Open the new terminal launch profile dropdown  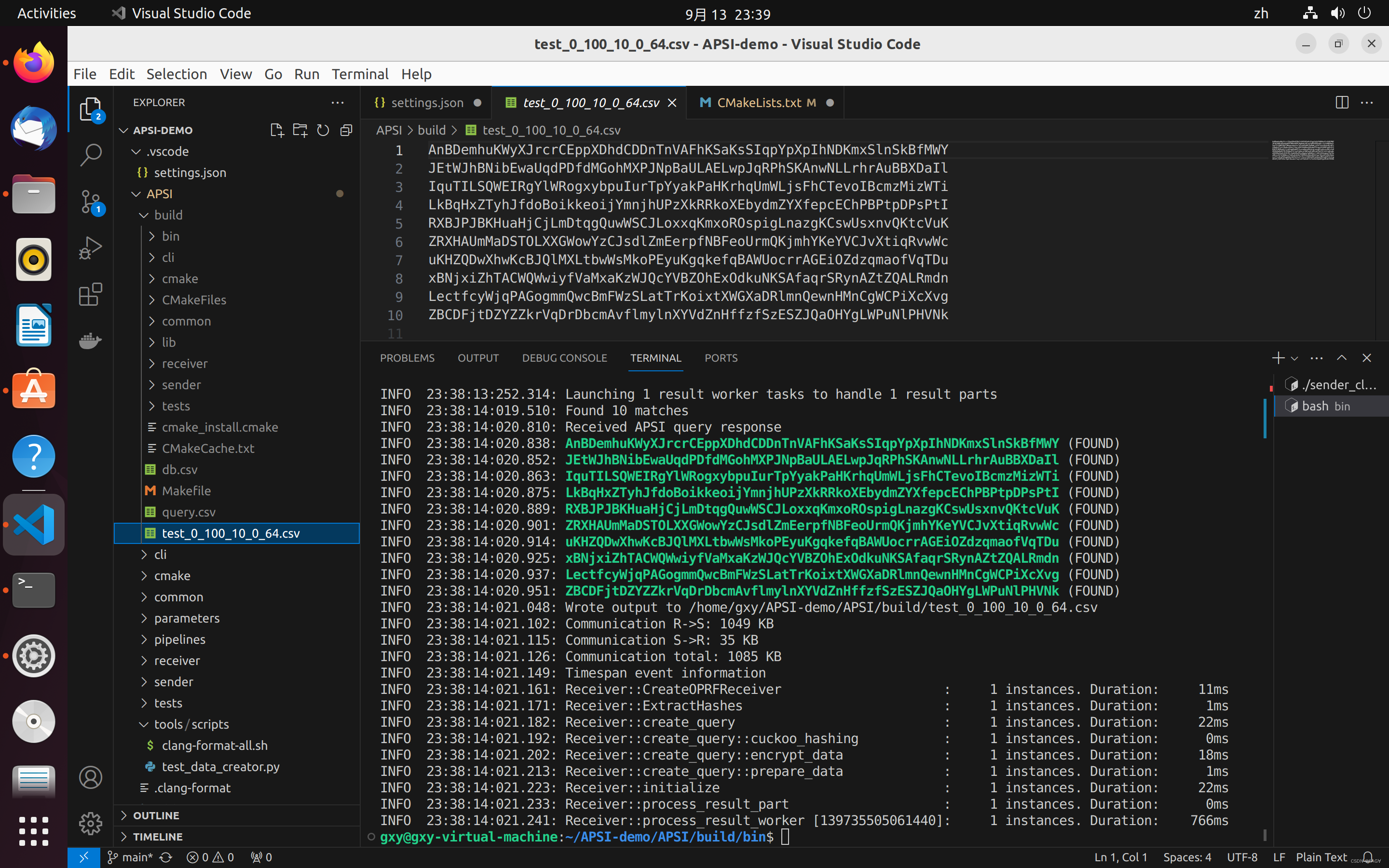pyautogui.click(x=1294, y=358)
